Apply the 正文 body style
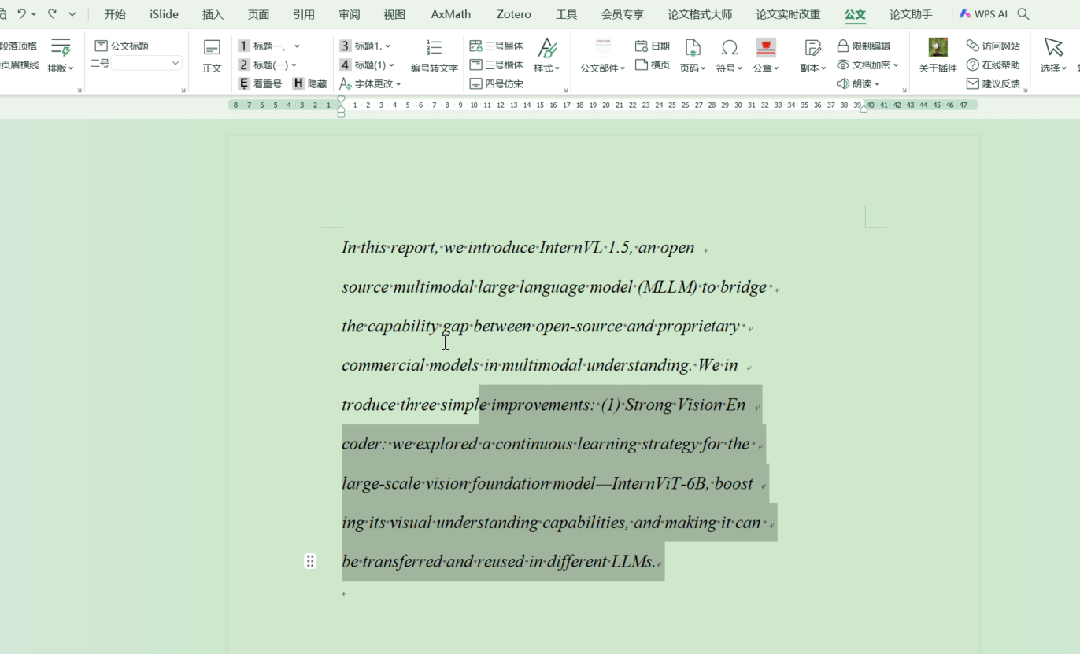Viewport: 1080px width, 654px height. [x=212, y=56]
